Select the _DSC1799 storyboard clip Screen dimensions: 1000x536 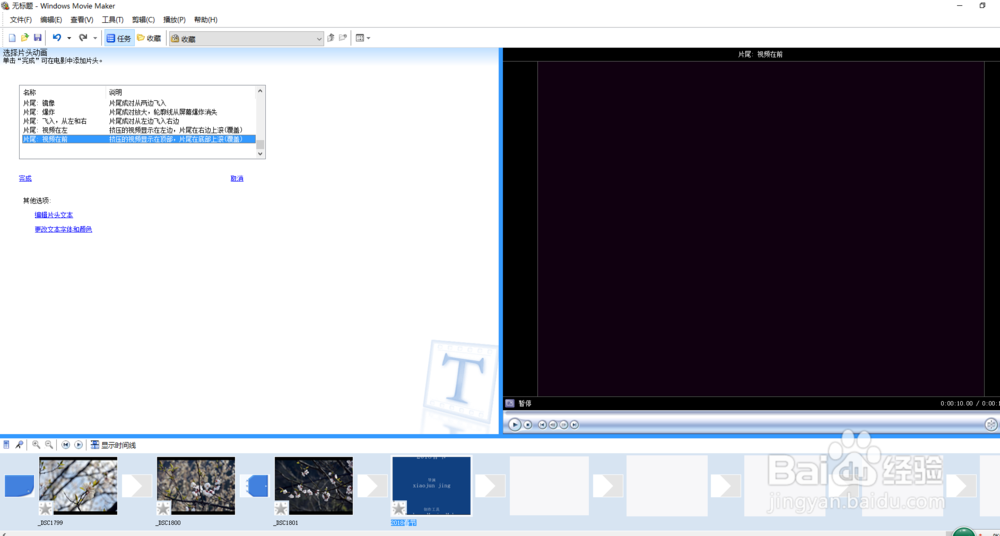78,486
